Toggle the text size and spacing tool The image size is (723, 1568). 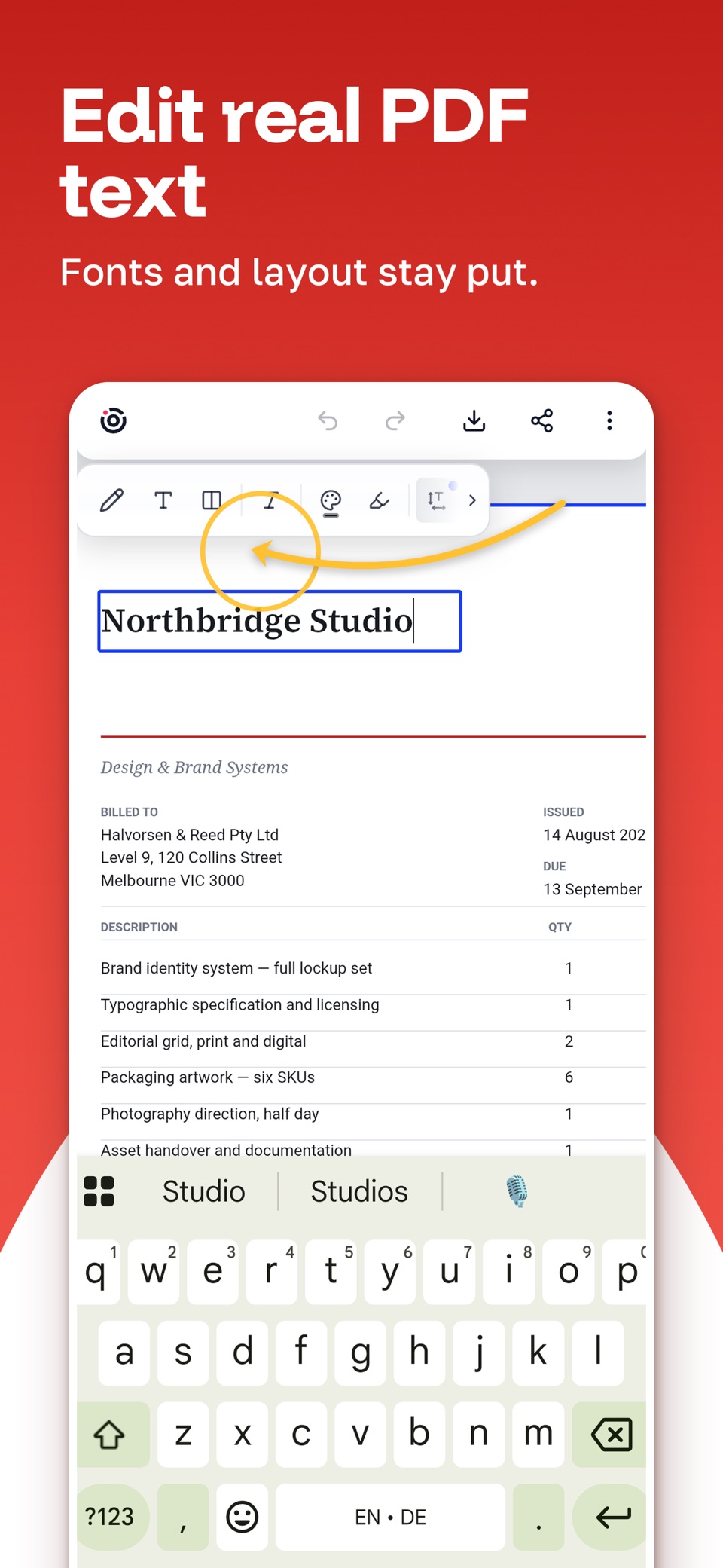436,500
